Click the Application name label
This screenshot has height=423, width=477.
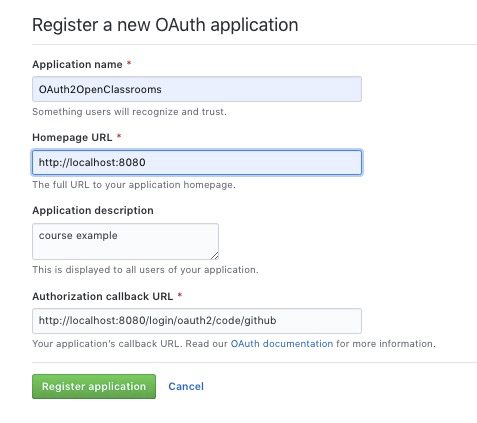pos(77,64)
